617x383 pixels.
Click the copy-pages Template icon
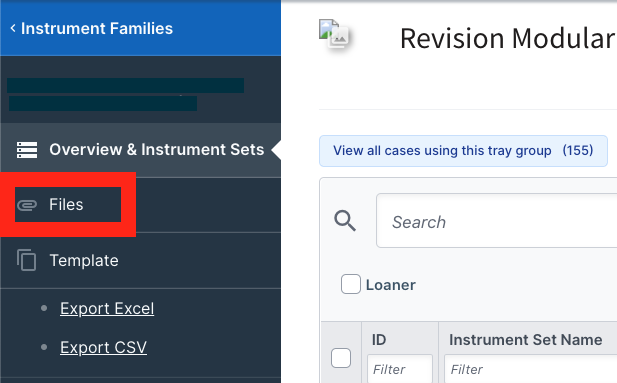(x=26, y=260)
